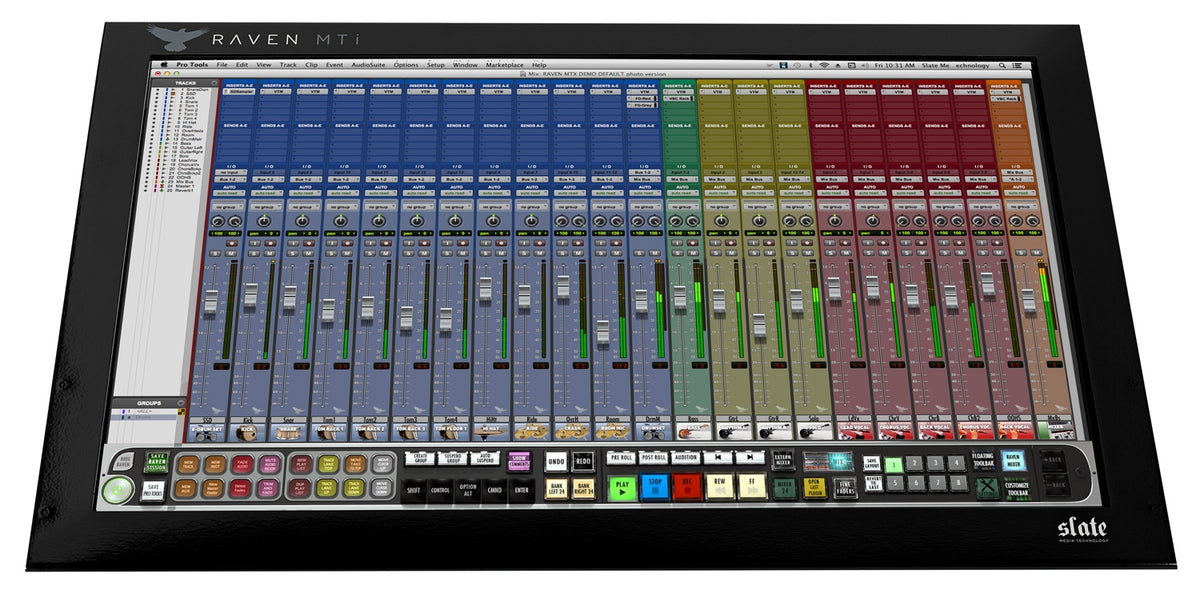Click the green Bass channel fader handle
The height and width of the screenshot is (594, 1200).
(x=680, y=297)
